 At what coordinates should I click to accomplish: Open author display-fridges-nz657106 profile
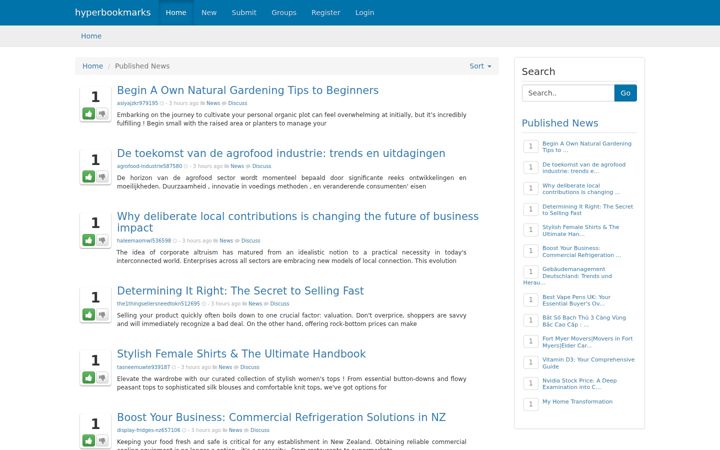(x=148, y=430)
